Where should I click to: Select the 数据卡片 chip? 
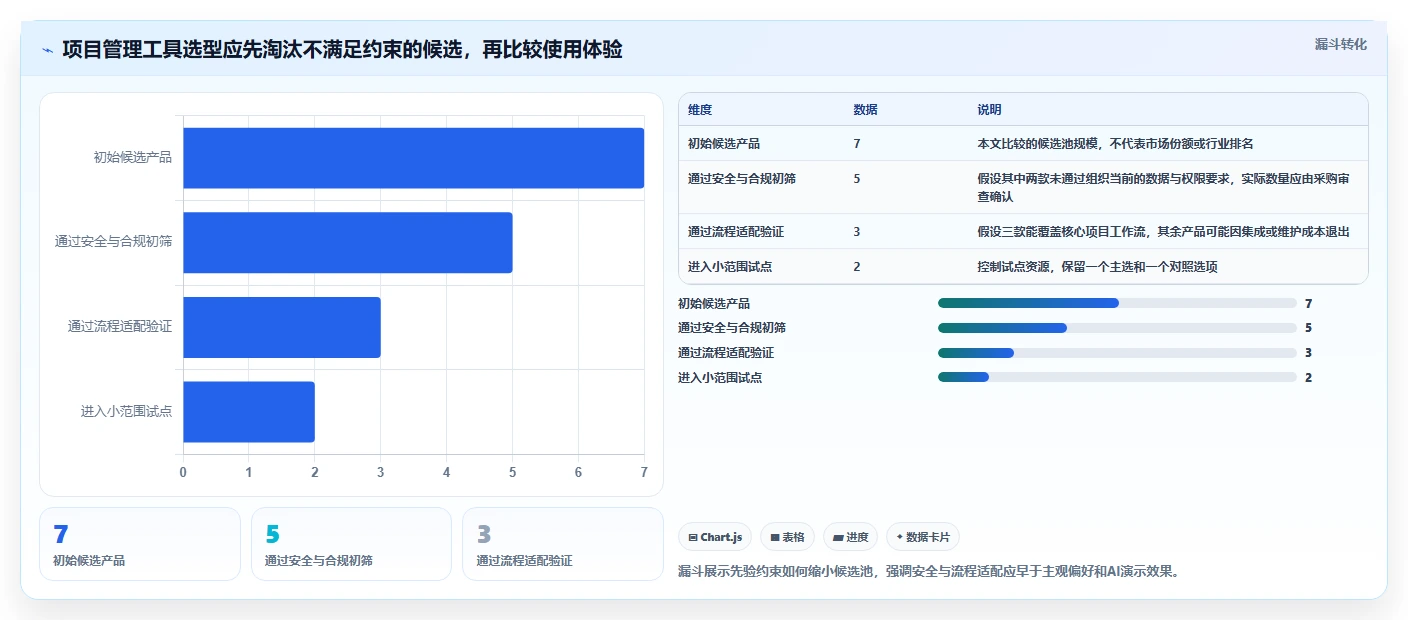(923, 537)
